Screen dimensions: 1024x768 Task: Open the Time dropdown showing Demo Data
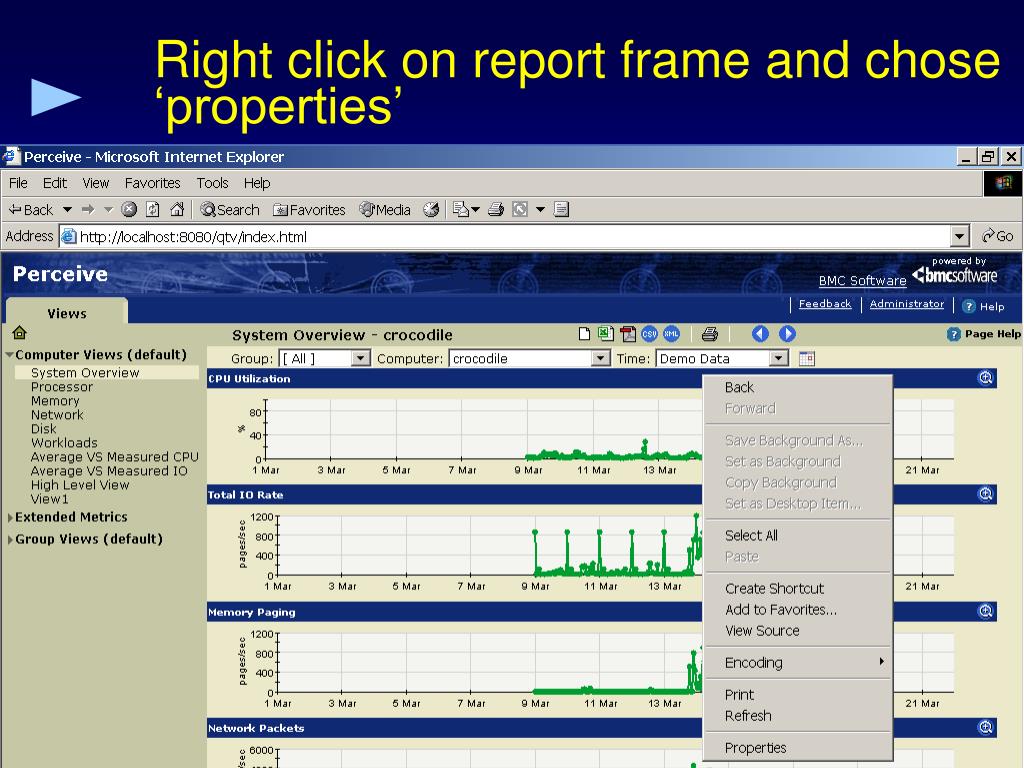tap(722, 359)
